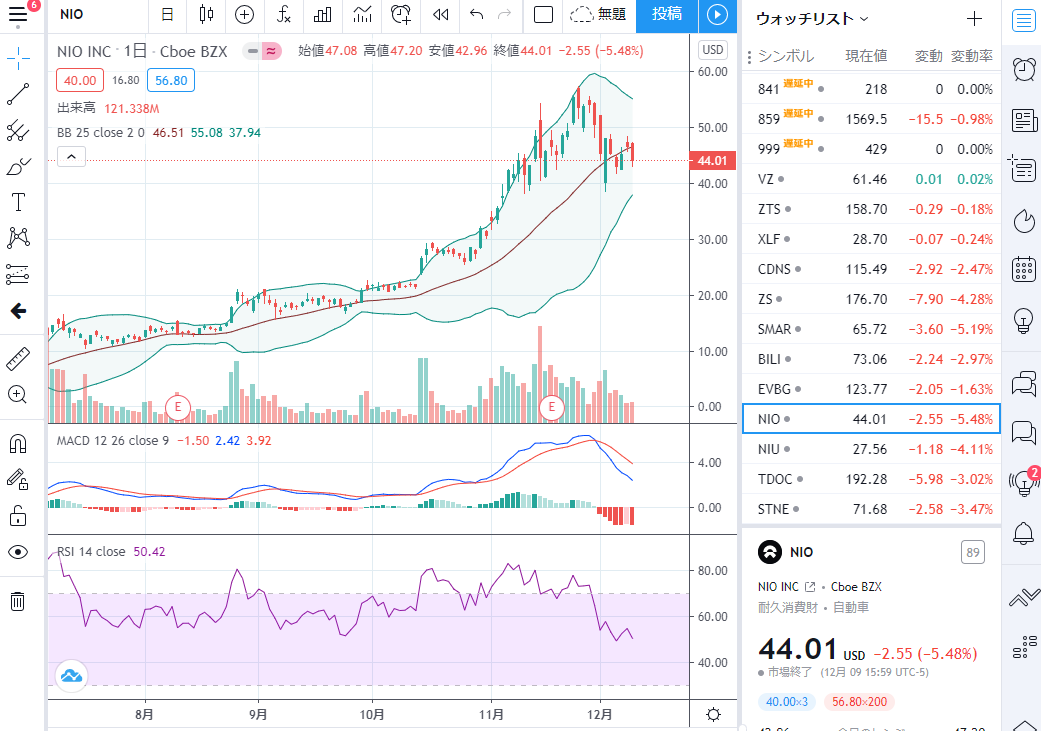Click the sell price 40.00 button
Viewport: 1041px width, 731px height.
pyautogui.click(x=80, y=80)
